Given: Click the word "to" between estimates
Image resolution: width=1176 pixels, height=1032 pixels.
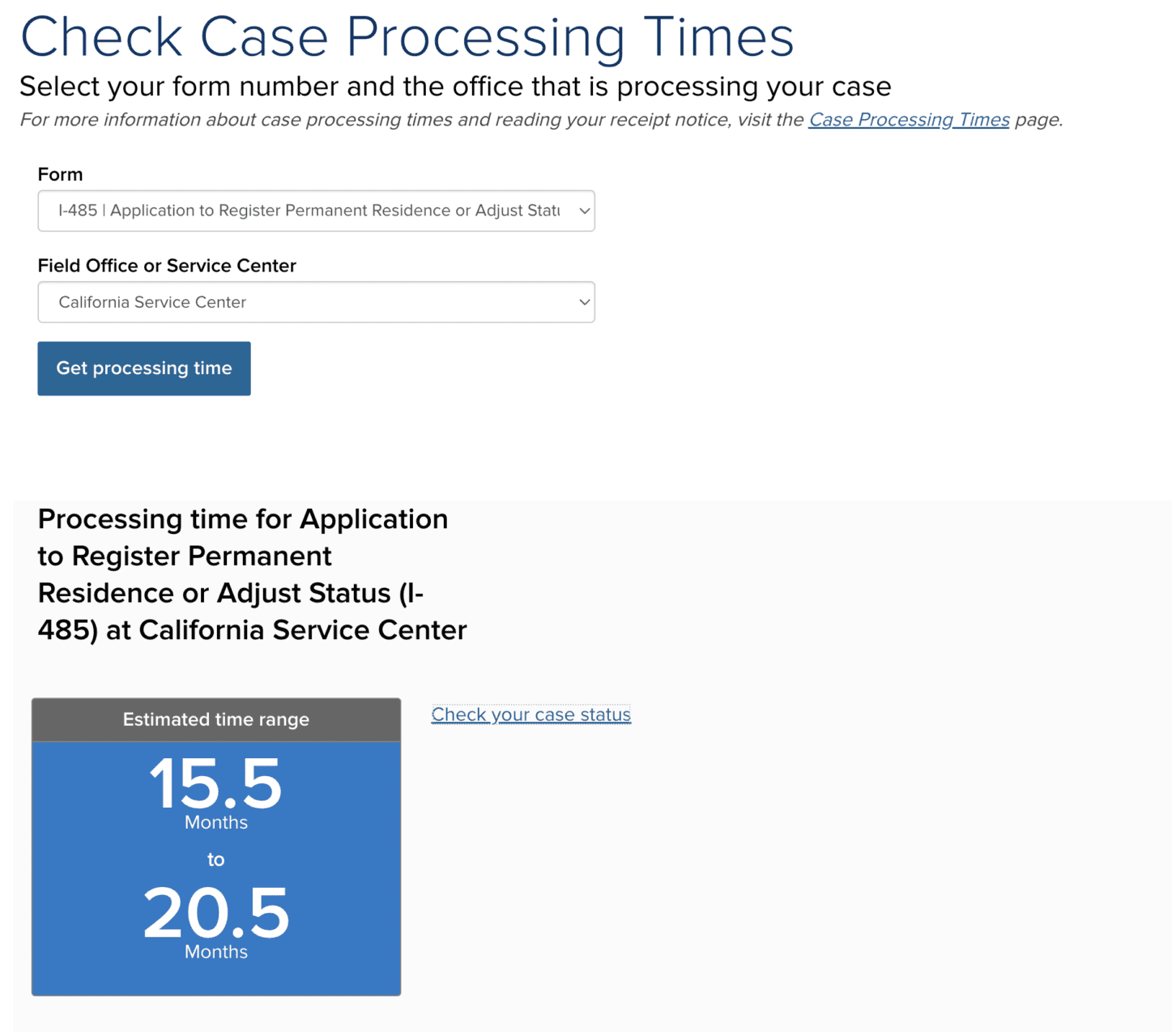Looking at the screenshot, I should click(x=215, y=859).
